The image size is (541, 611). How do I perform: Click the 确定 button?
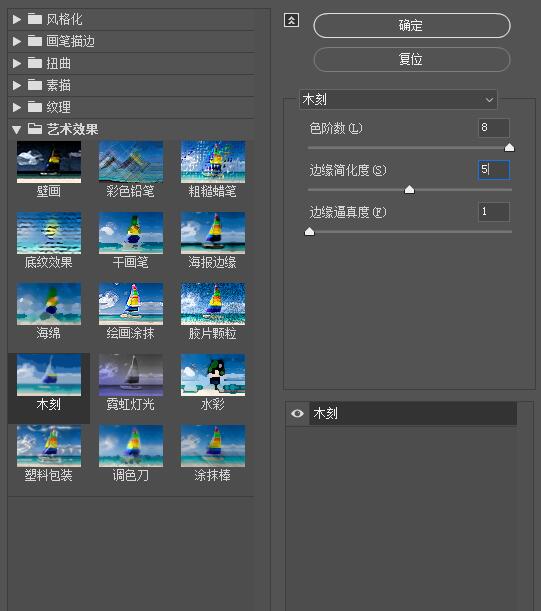(412, 26)
